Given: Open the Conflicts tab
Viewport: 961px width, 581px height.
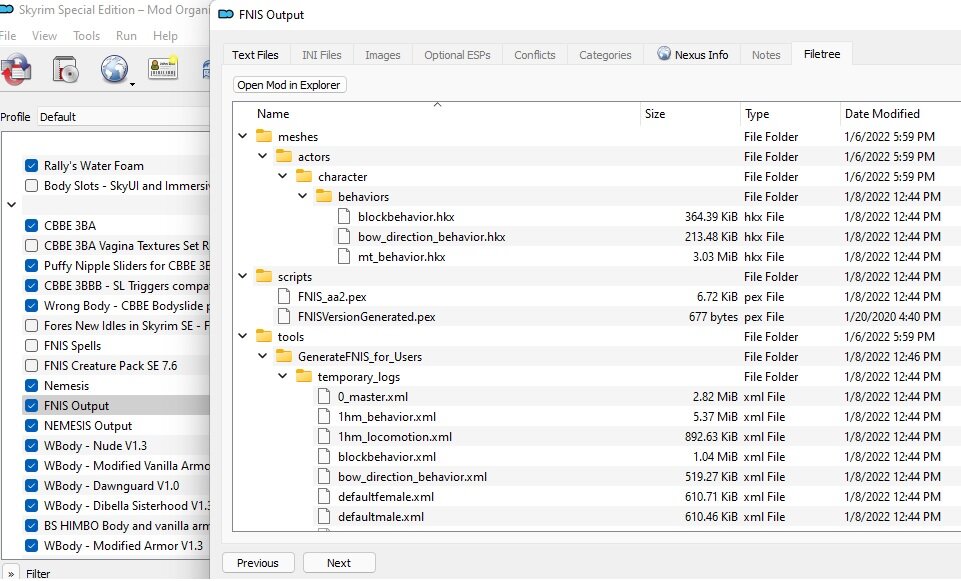Looking at the screenshot, I should [534, 55].
